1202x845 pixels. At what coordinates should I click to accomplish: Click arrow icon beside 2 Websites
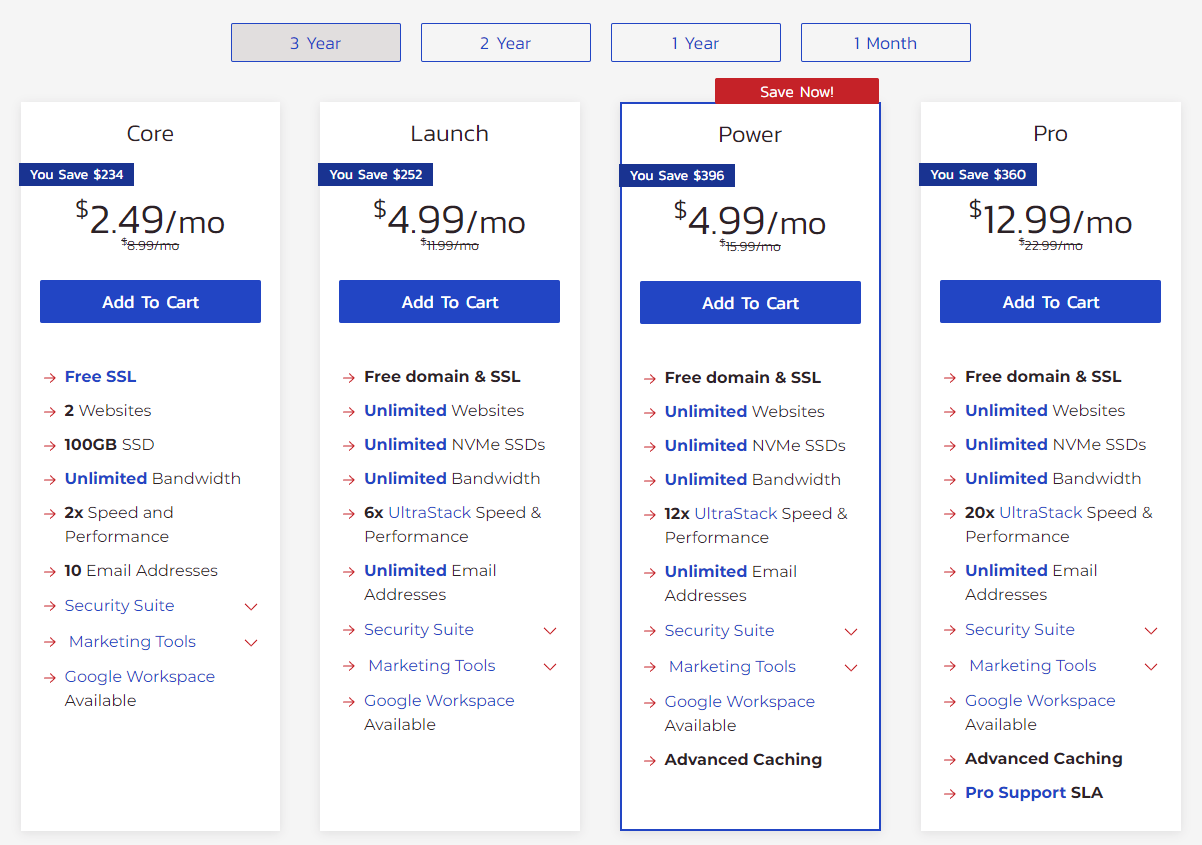49,412
